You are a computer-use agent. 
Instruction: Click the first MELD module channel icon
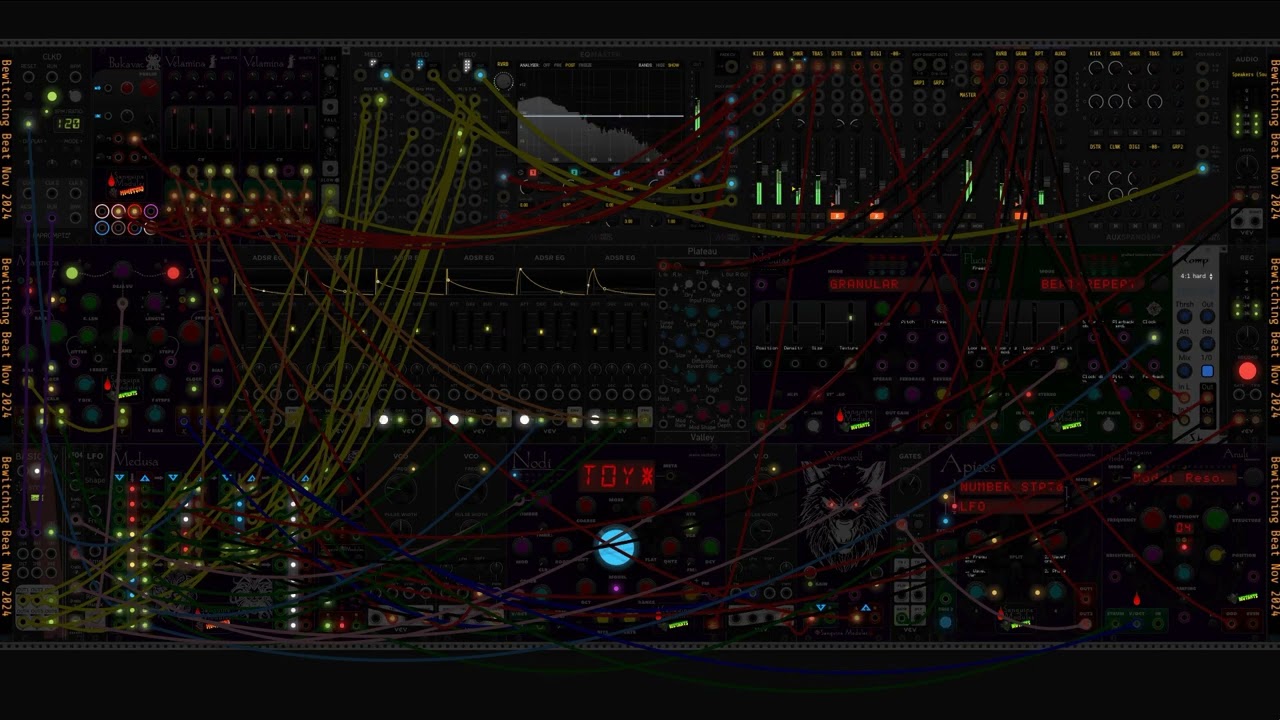(373, 64)
